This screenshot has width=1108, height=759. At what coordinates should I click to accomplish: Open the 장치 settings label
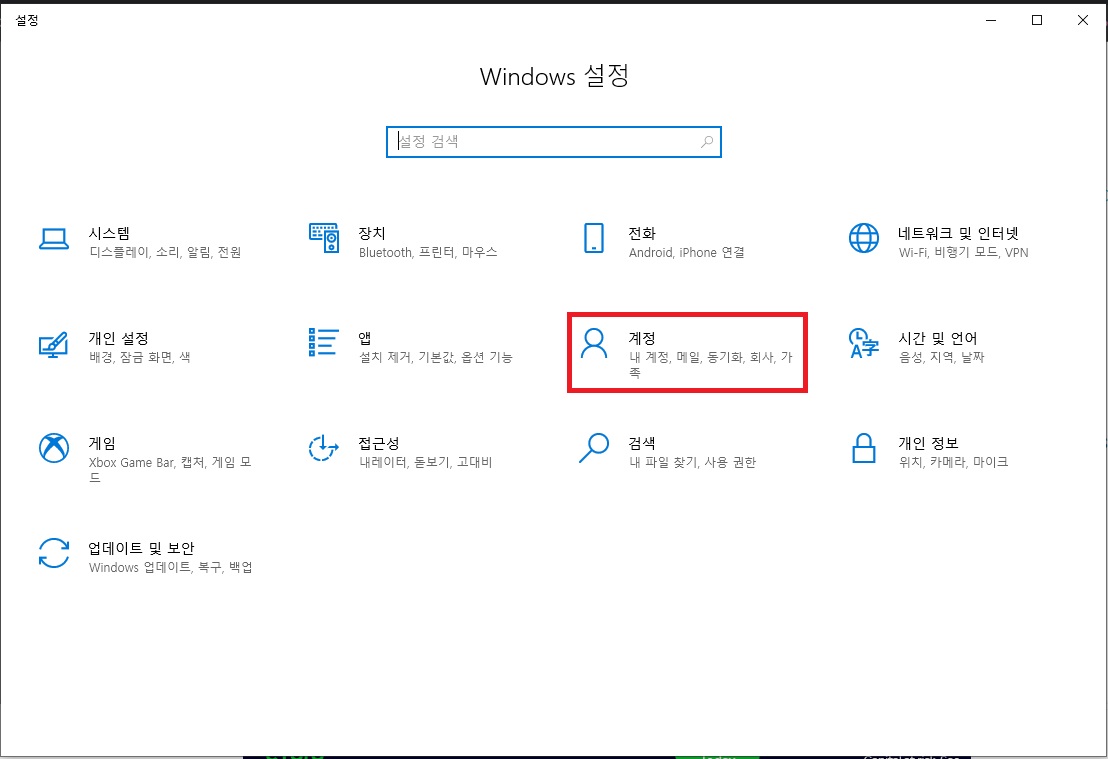(372, 233)
